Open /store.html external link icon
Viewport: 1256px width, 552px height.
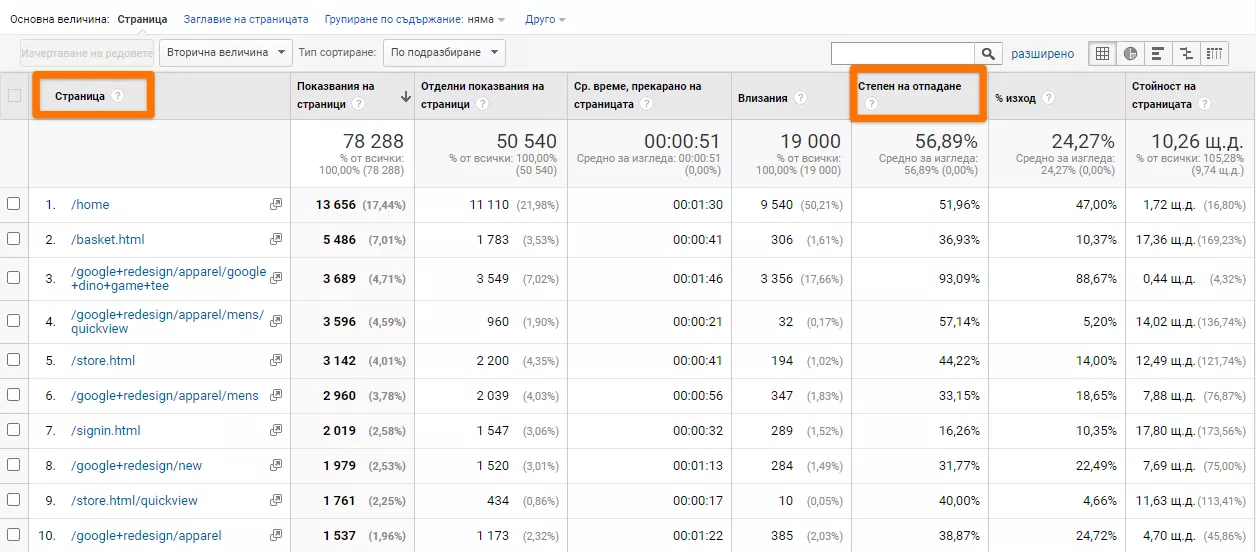(276, 360)
